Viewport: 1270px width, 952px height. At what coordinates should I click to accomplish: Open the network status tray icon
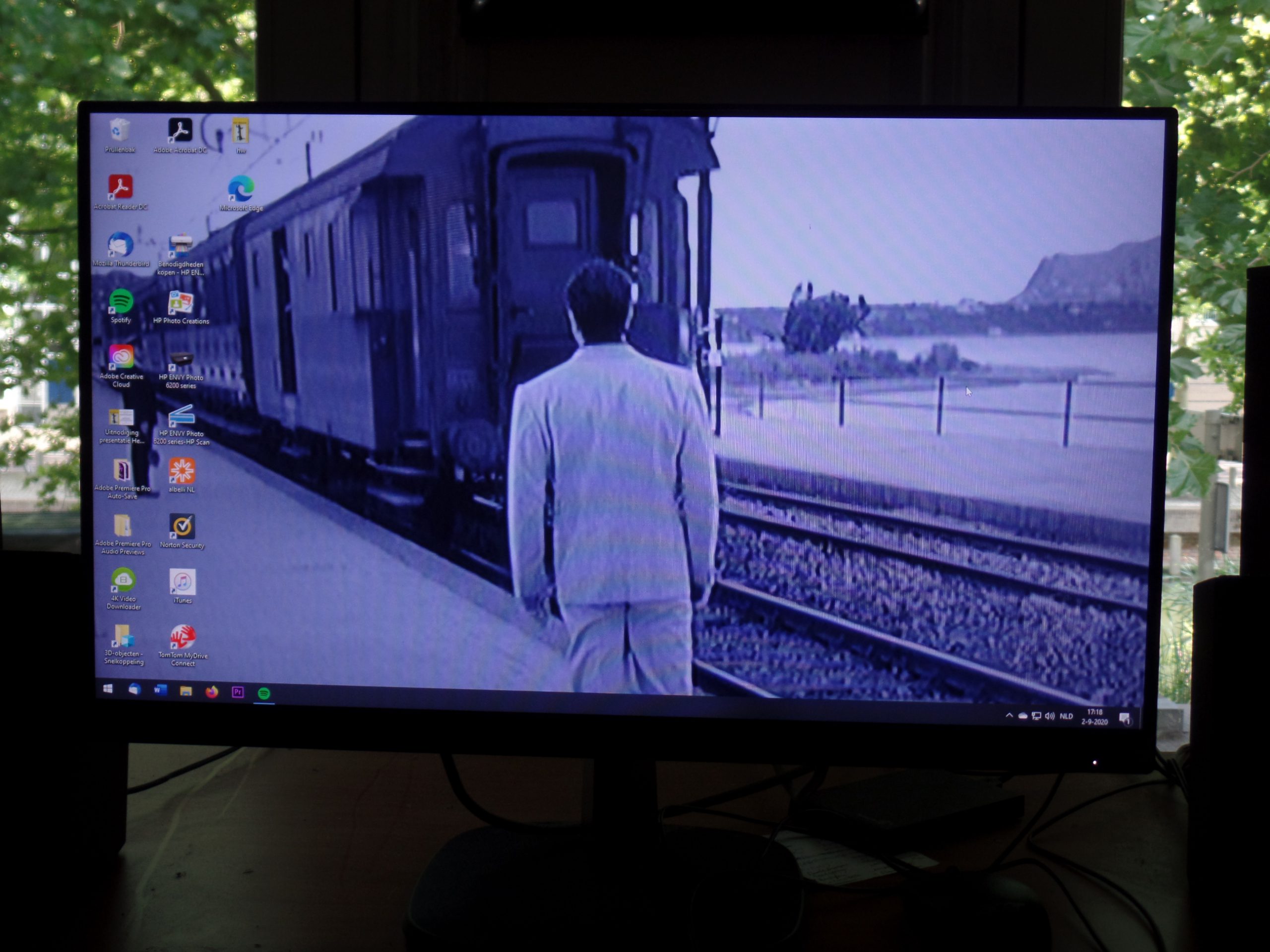pos(1036,715)
